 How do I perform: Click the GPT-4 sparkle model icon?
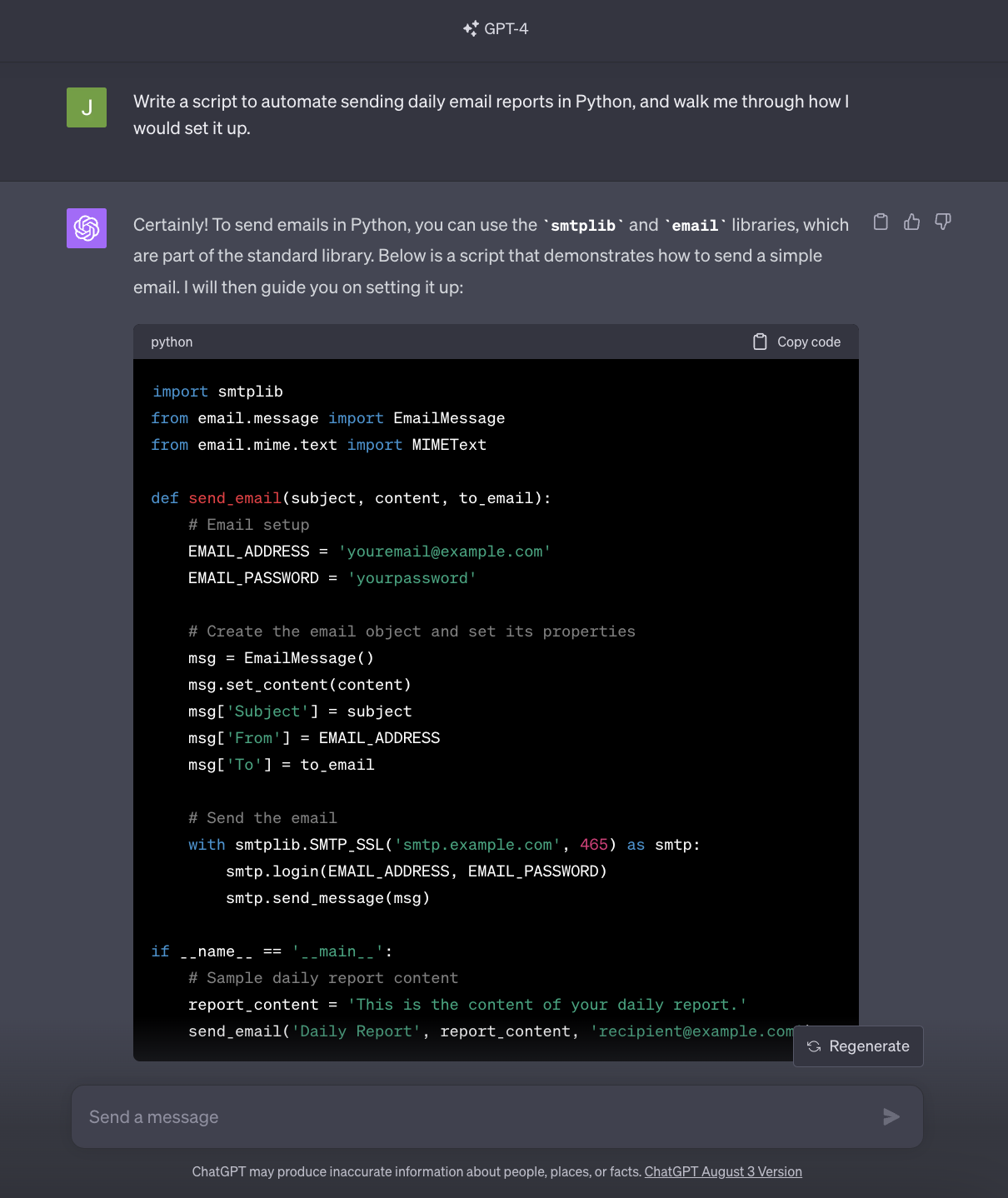(x=471, y=28)
